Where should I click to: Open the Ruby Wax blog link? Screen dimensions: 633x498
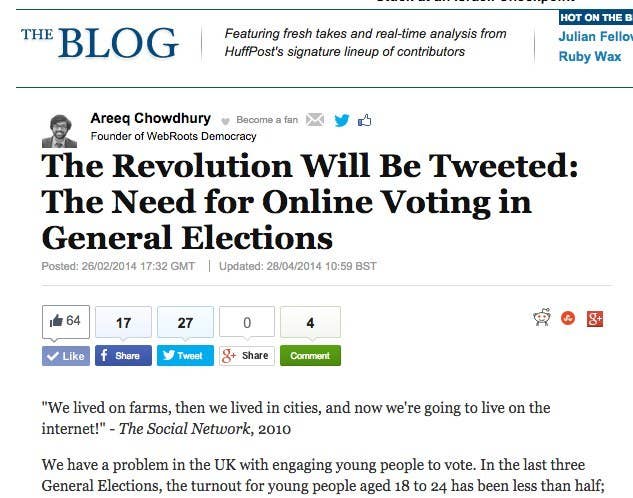click(590, 56)
